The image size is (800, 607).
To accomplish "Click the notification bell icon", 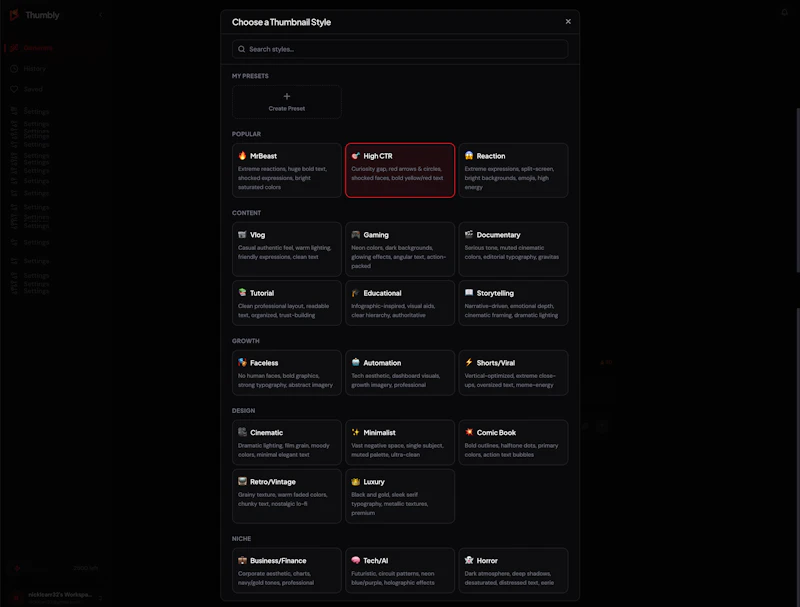I will point(785,12).
